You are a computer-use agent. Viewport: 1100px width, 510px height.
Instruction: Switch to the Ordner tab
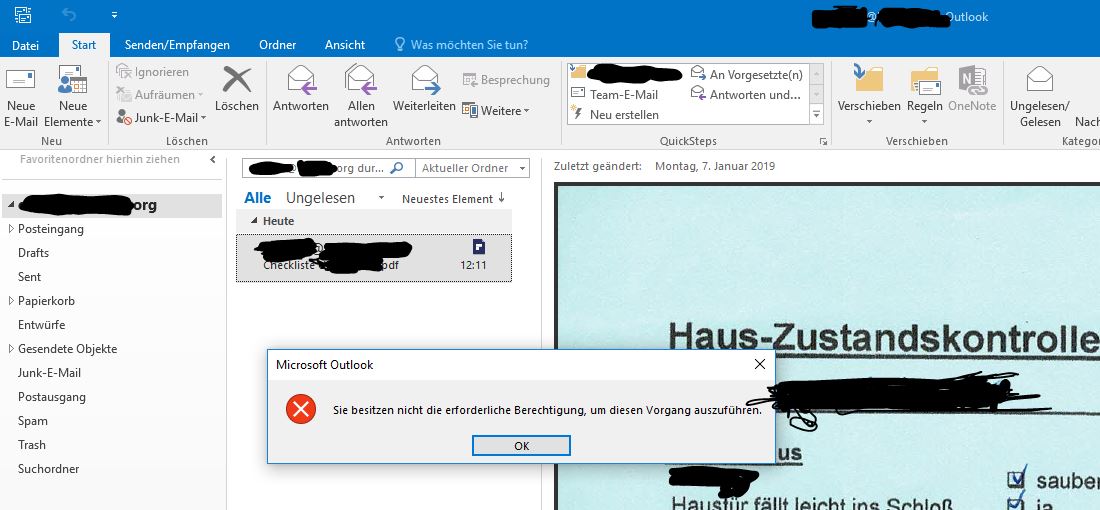(277, 45)
